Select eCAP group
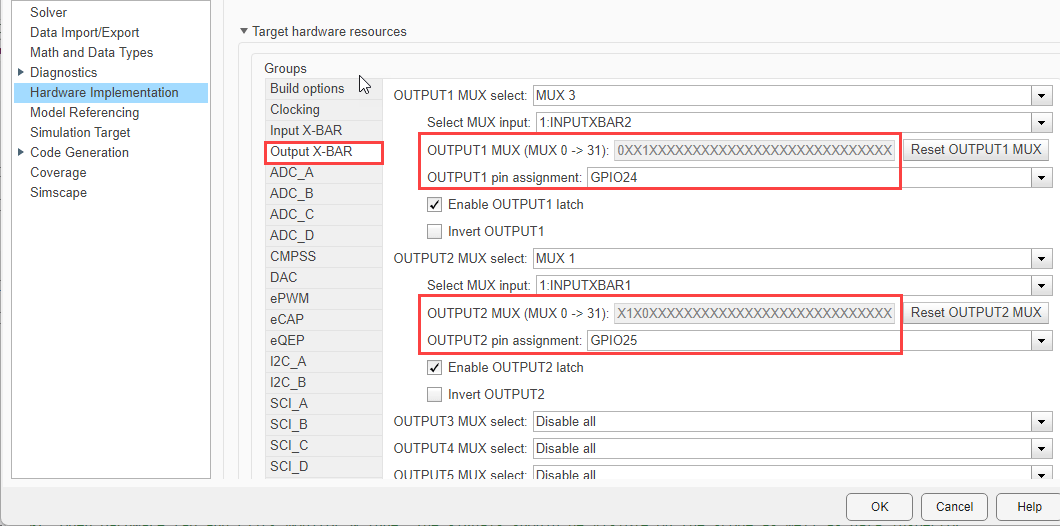The width and height of the screenshot is (1060, 526). pos(324,320)
